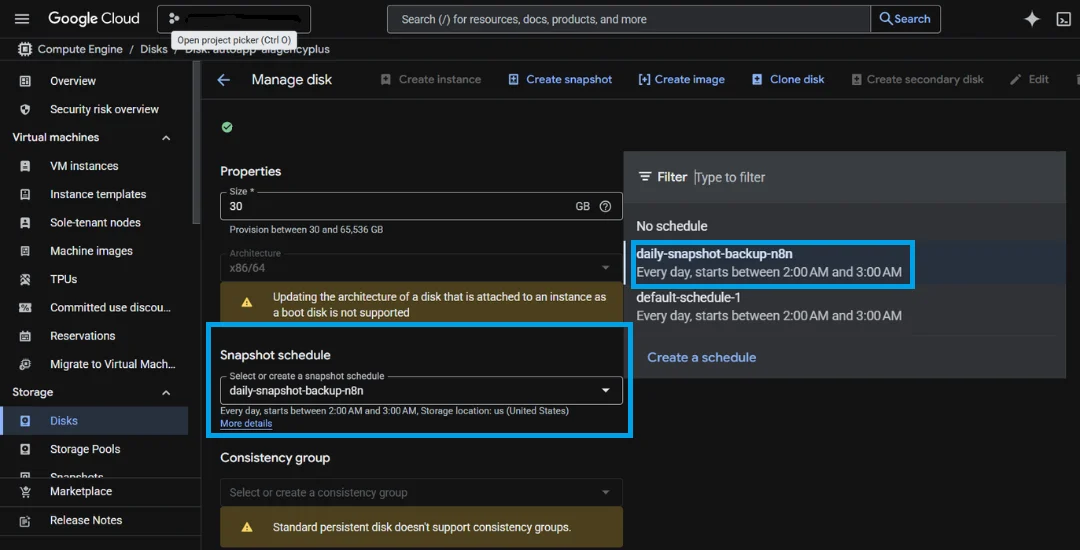Viewport: 1080px width, 550px height.
Task: Click the Google Cloud logo
Action: 94,19
